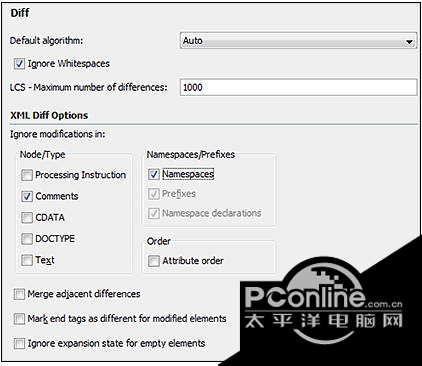Click the Namespace declarations checkbox
This screenshot has height=366, width=422.
pos(154,213)
